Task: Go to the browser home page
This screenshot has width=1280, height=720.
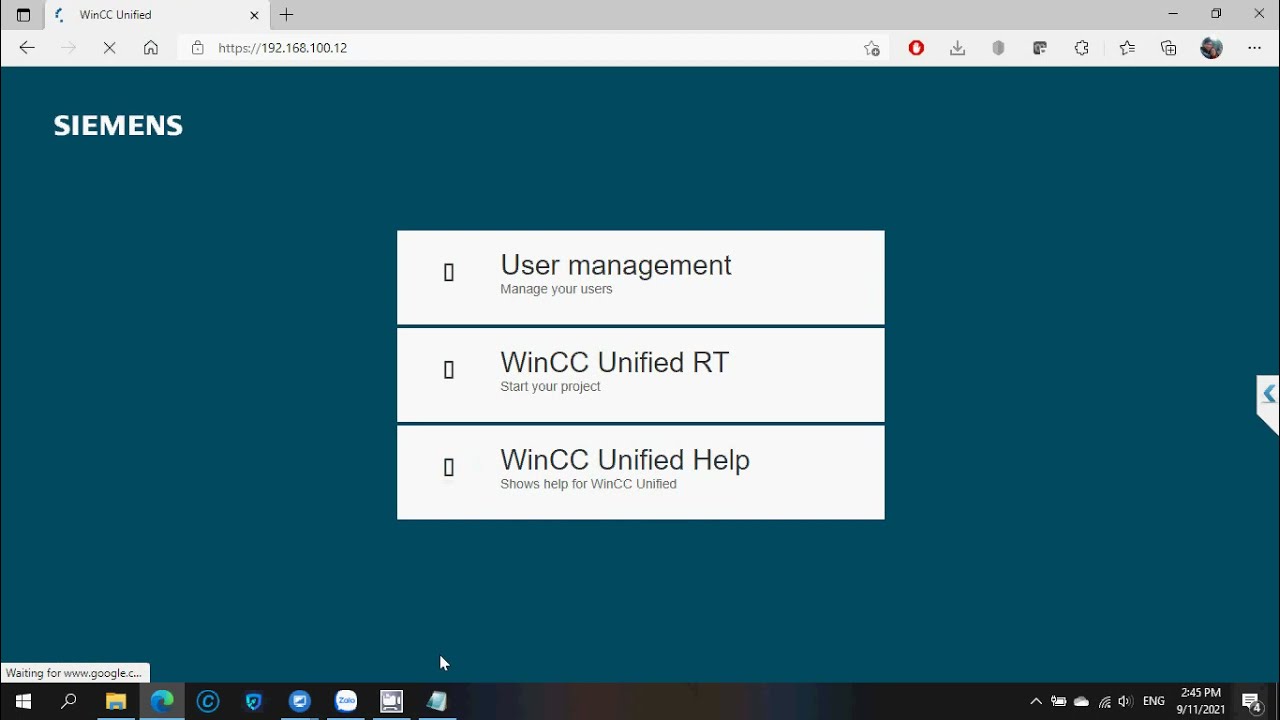Action: click(x=151, y=47)
